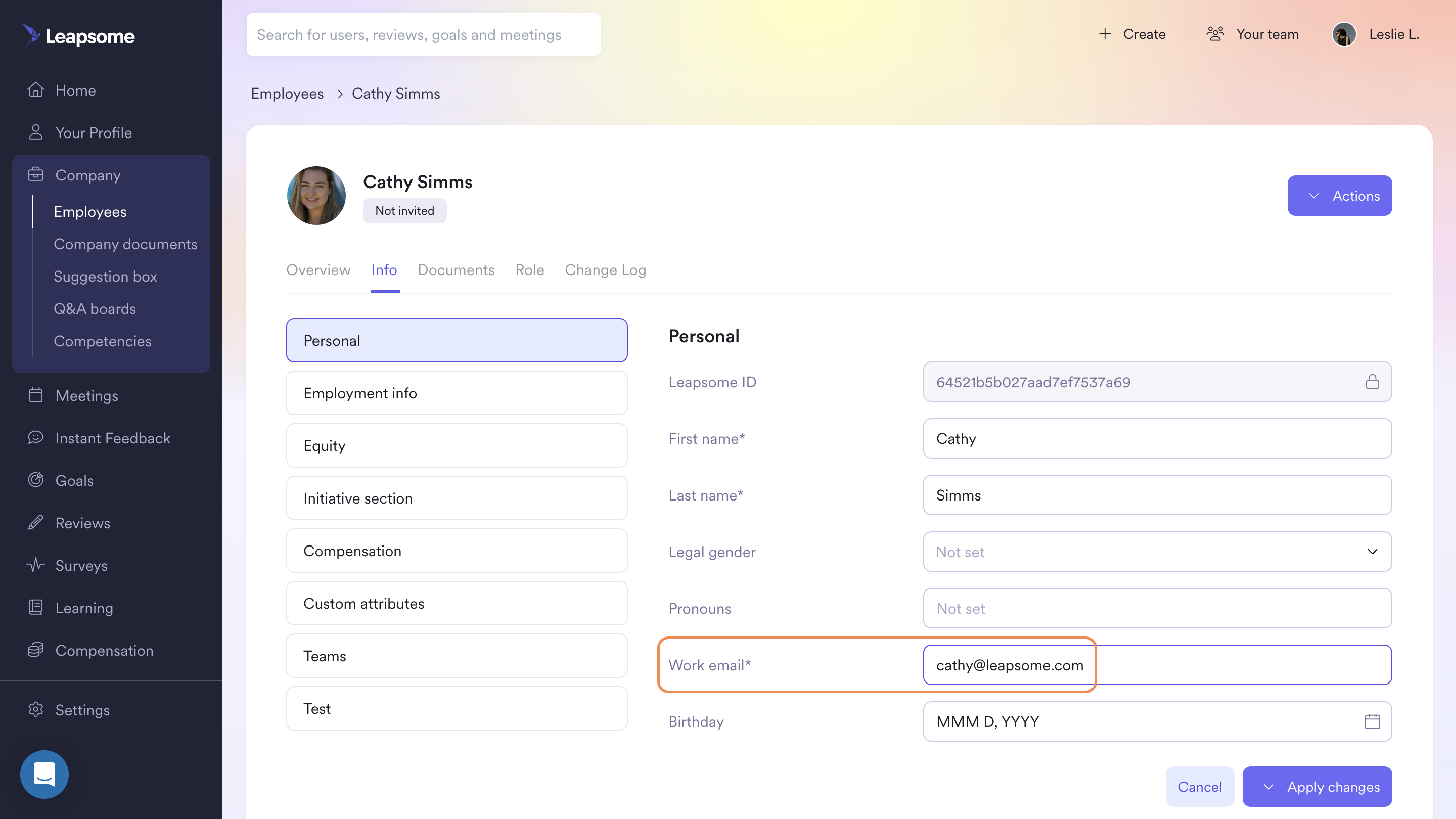Click Leslie L. name in top bar
Screen dimensions: 1456x819
click(1394, 34)
